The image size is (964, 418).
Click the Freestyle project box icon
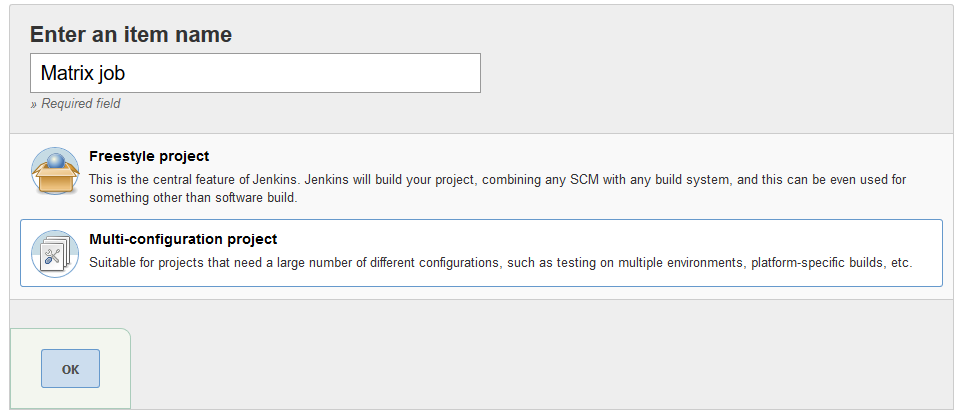pyautogui.click(x=55, y=172)
